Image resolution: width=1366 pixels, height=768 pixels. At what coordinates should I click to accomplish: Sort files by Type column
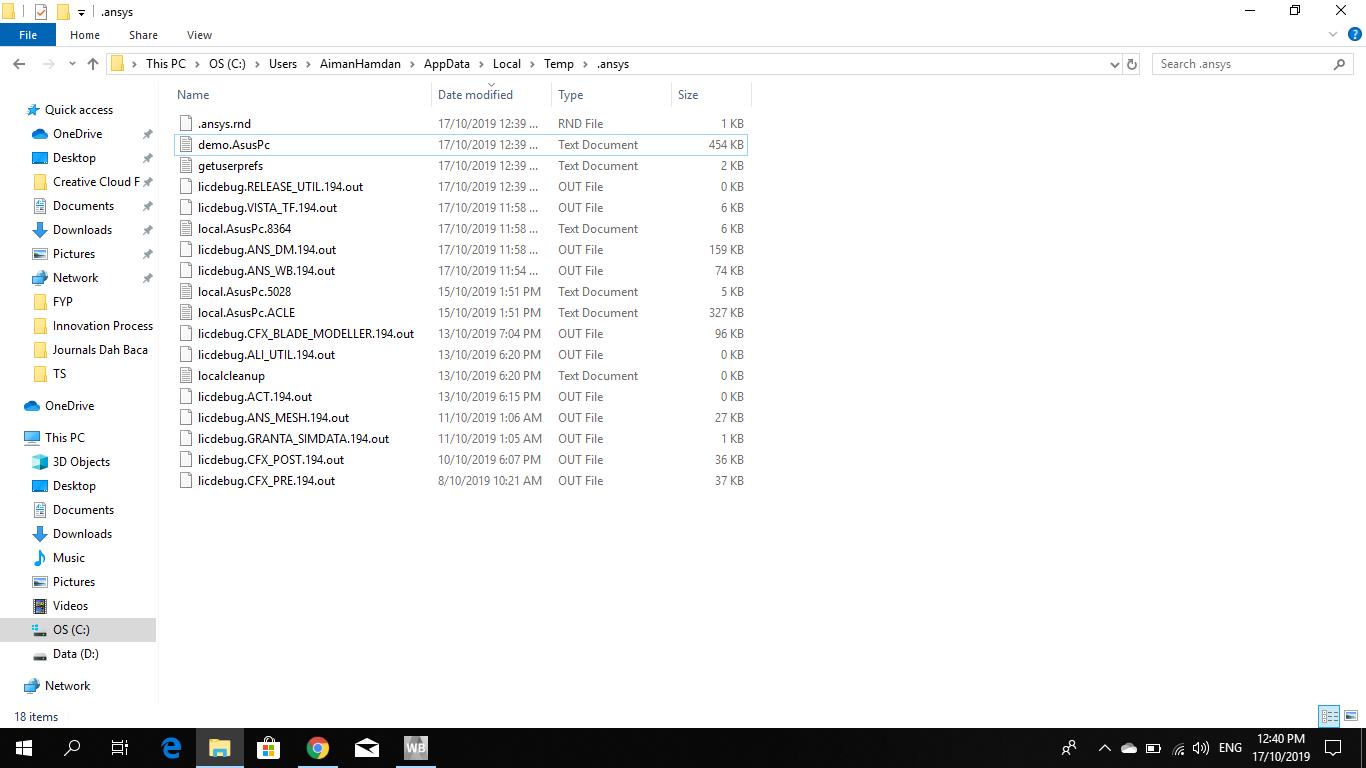tap(570, 95)
